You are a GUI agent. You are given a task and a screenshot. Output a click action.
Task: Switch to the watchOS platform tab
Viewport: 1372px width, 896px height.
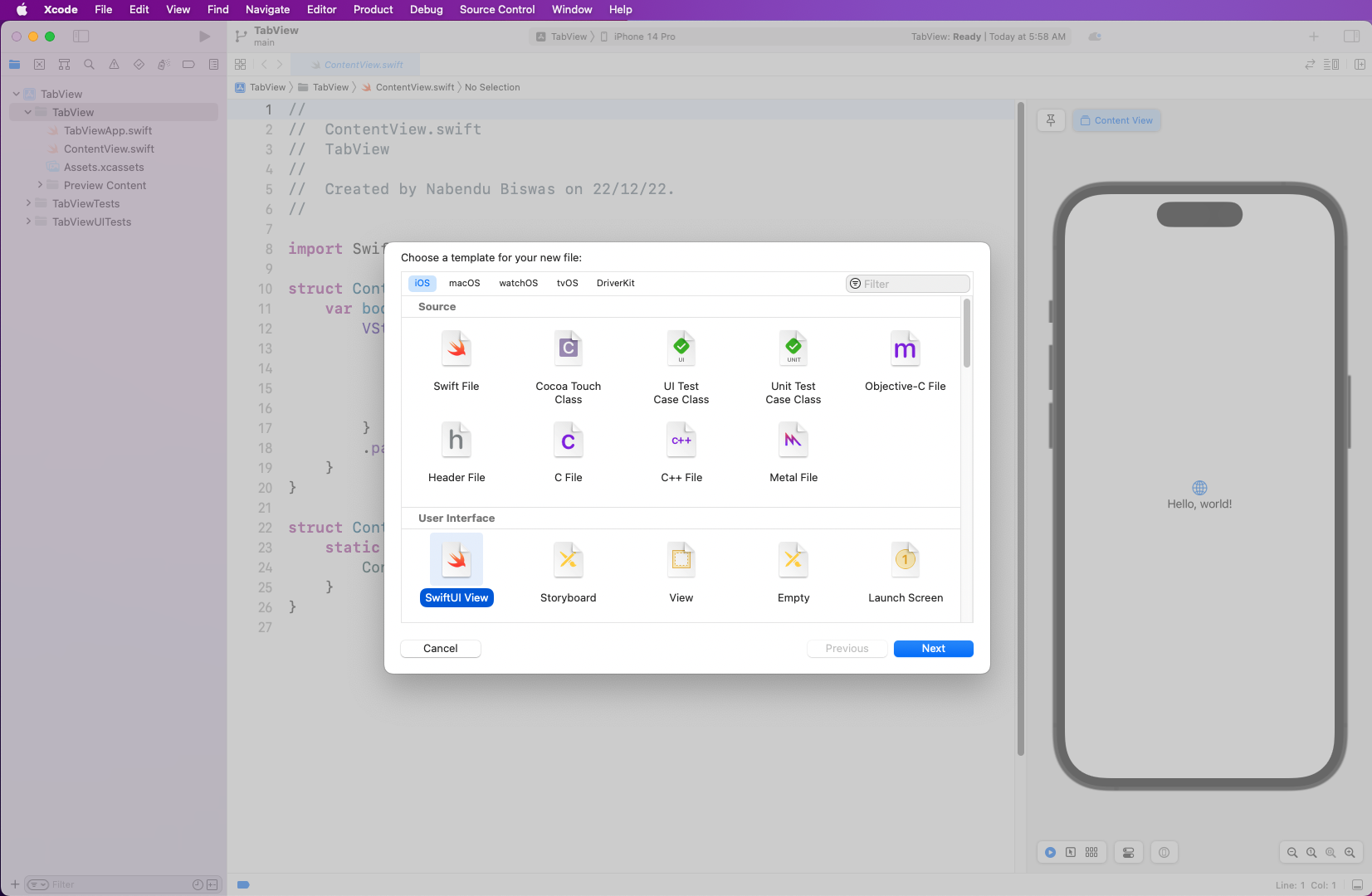pos(519,283)
